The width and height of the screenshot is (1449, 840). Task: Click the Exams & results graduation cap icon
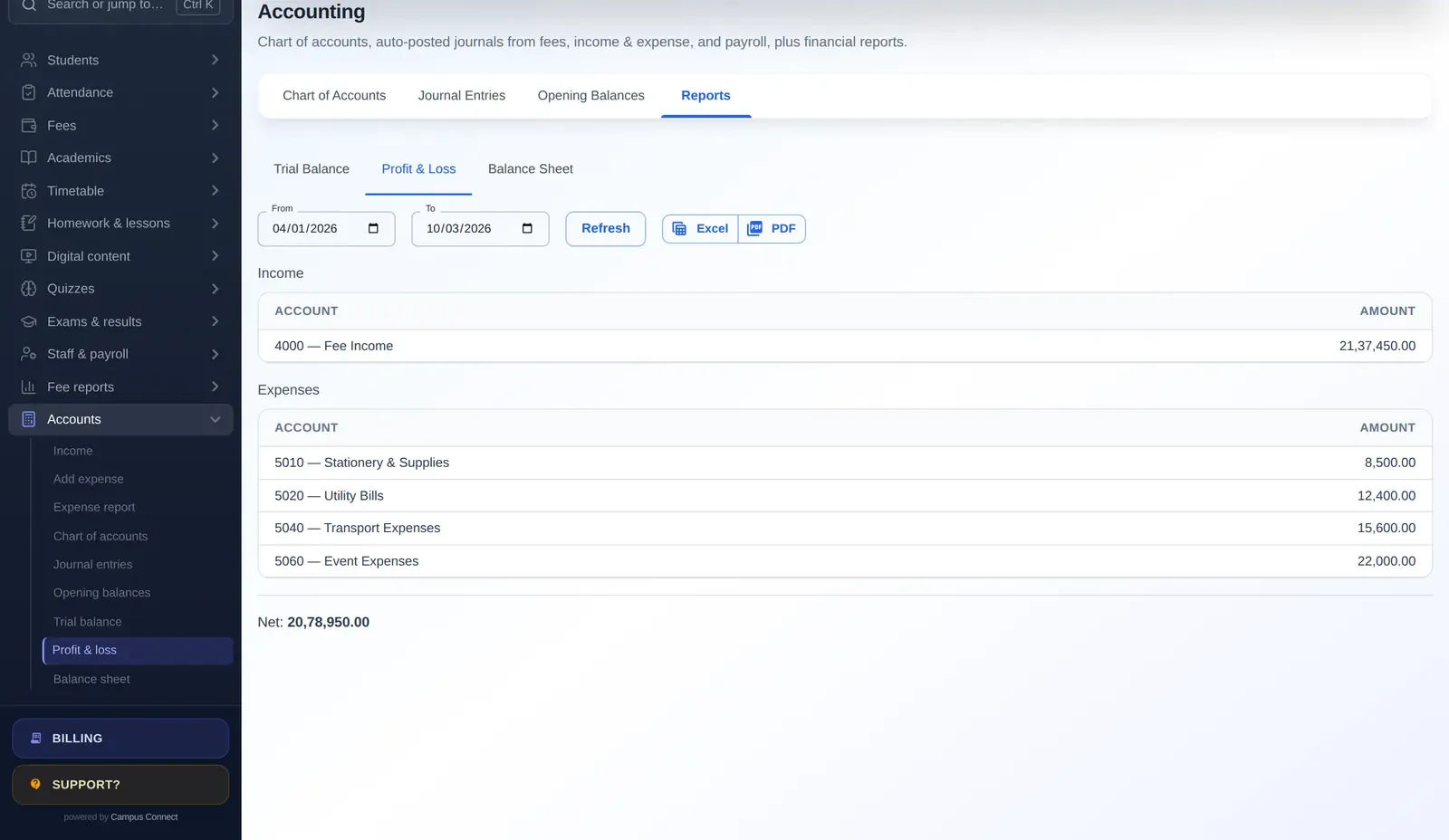[x=29, y=321]
